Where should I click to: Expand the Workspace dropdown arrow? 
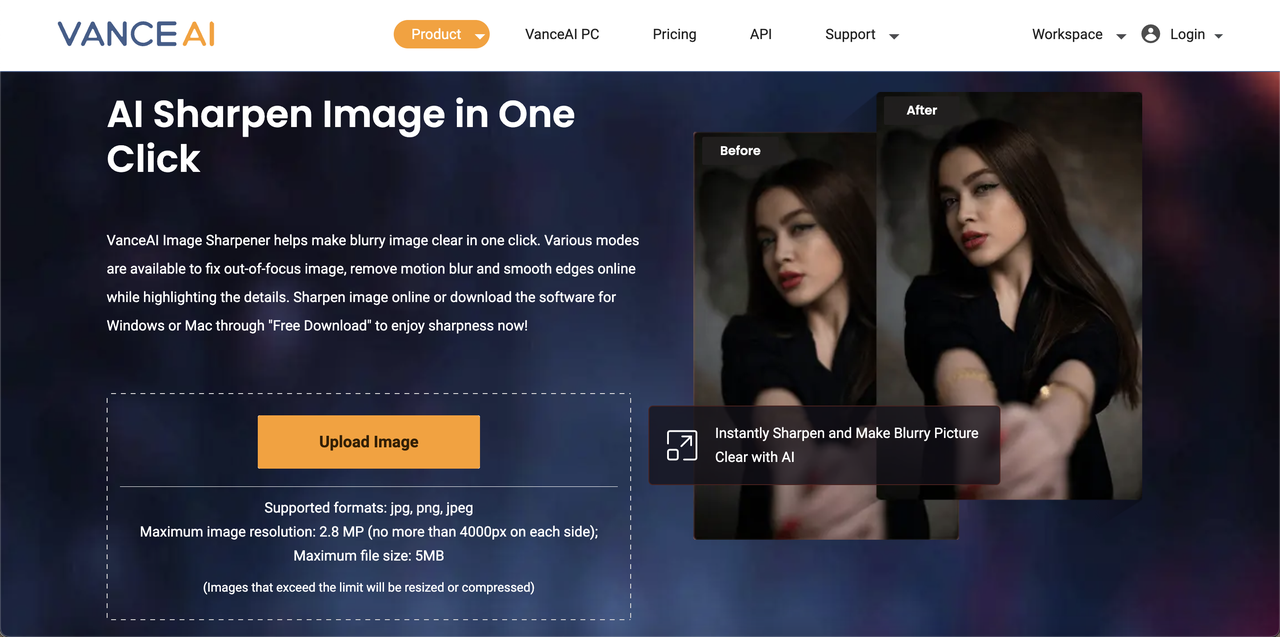click(1121, 36)
